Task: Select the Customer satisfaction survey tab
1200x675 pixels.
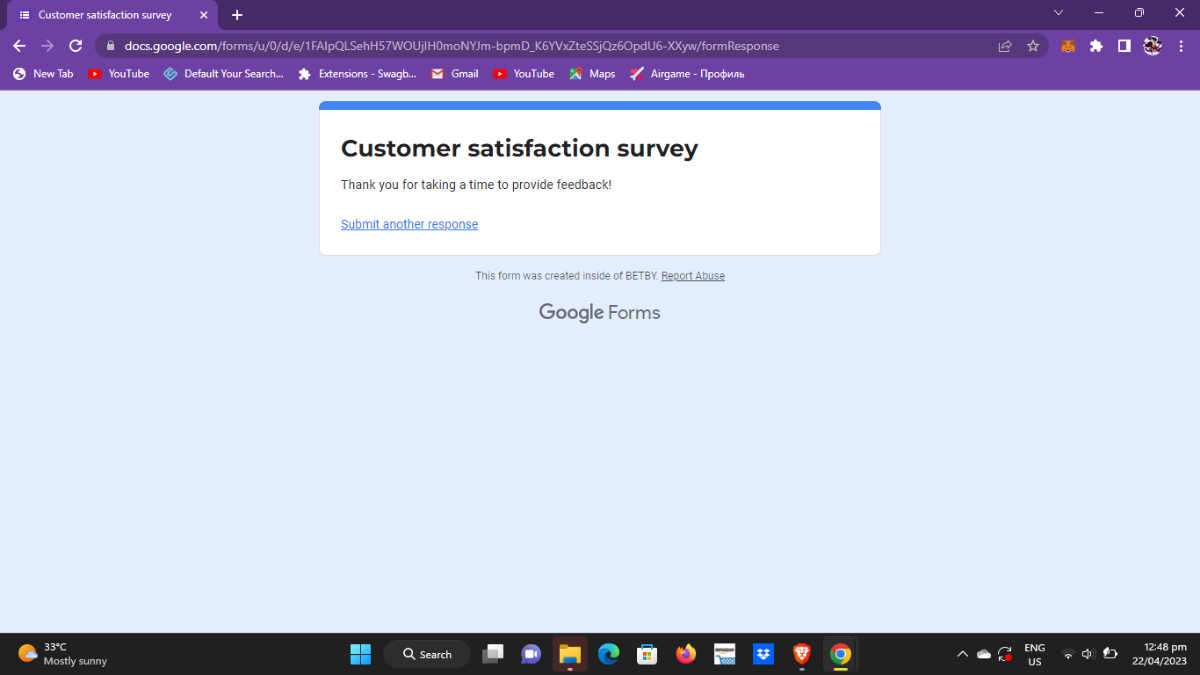Action: [x=105, y=15]
